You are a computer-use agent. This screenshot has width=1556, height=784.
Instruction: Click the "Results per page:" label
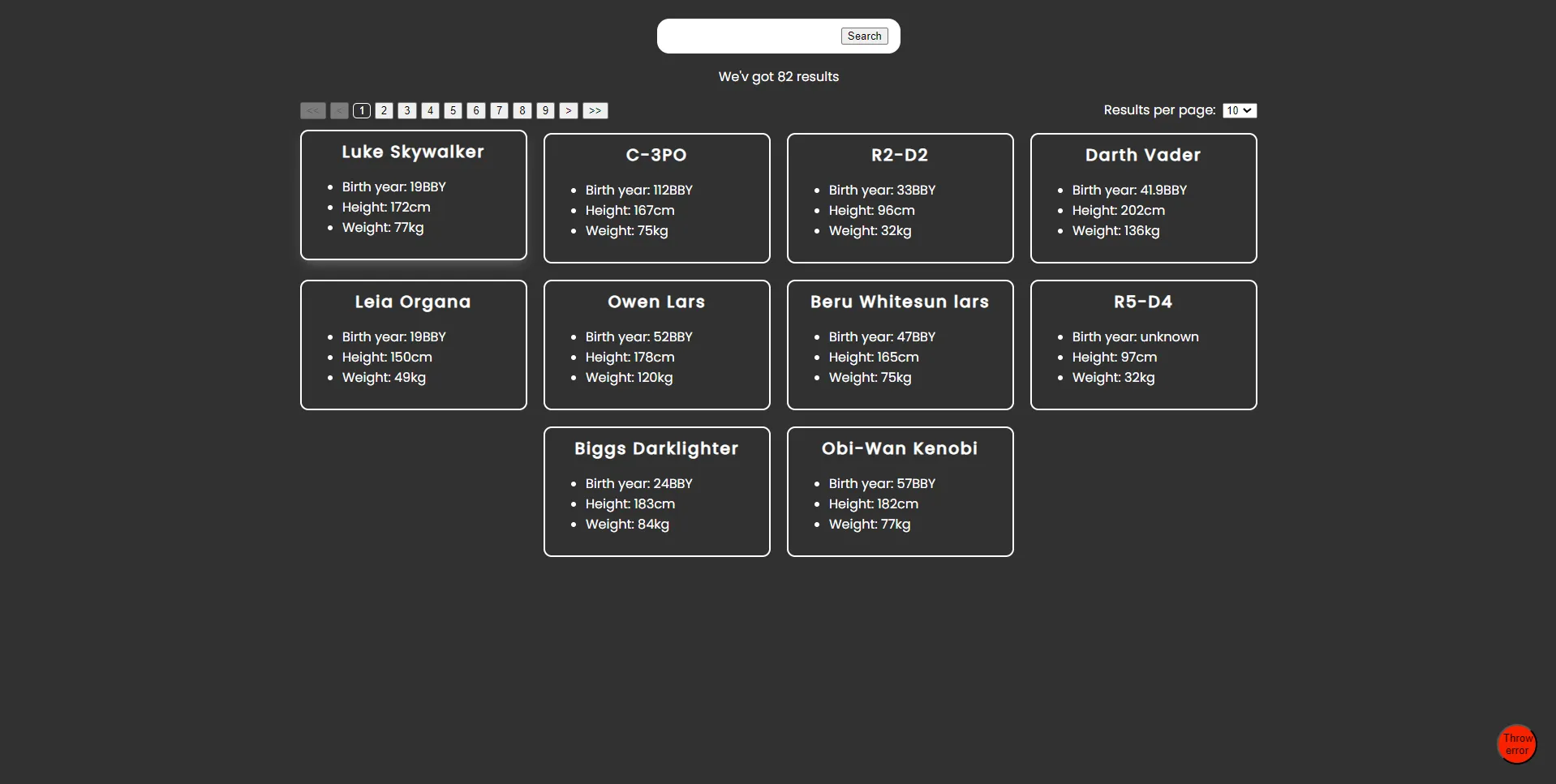pyautogui.click(x=1159, y=110)
